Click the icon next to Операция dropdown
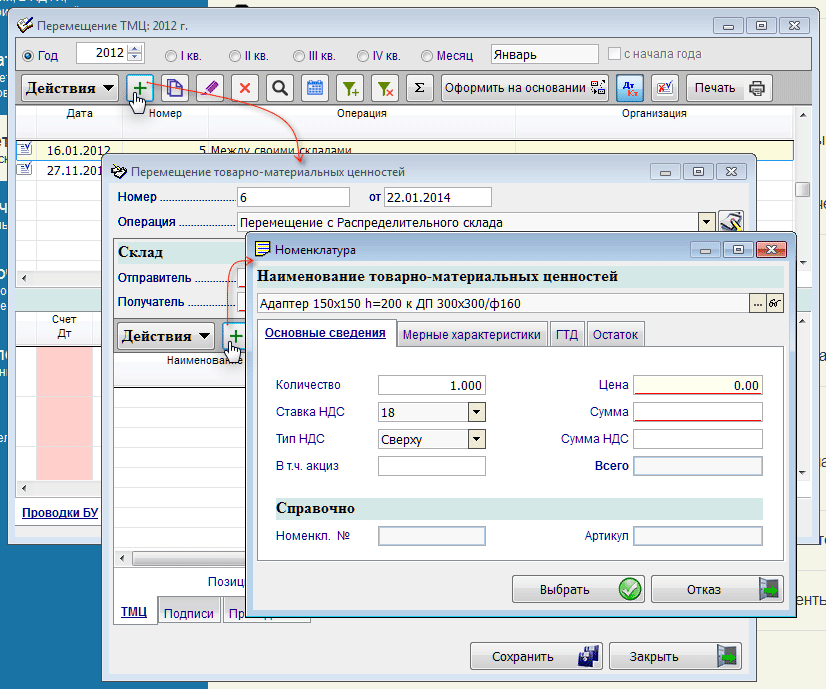The height and width of the screenshot is (689, 826). (x=731, y=222)
